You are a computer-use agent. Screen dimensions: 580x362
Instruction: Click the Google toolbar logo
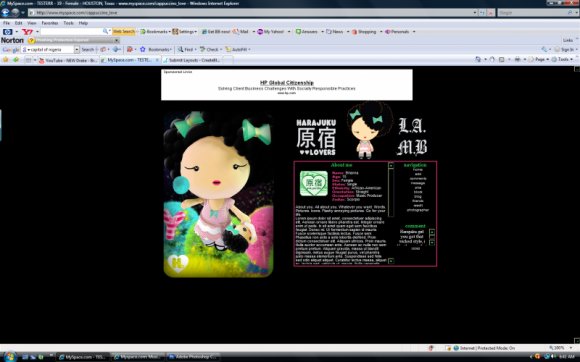coord(10,50)
